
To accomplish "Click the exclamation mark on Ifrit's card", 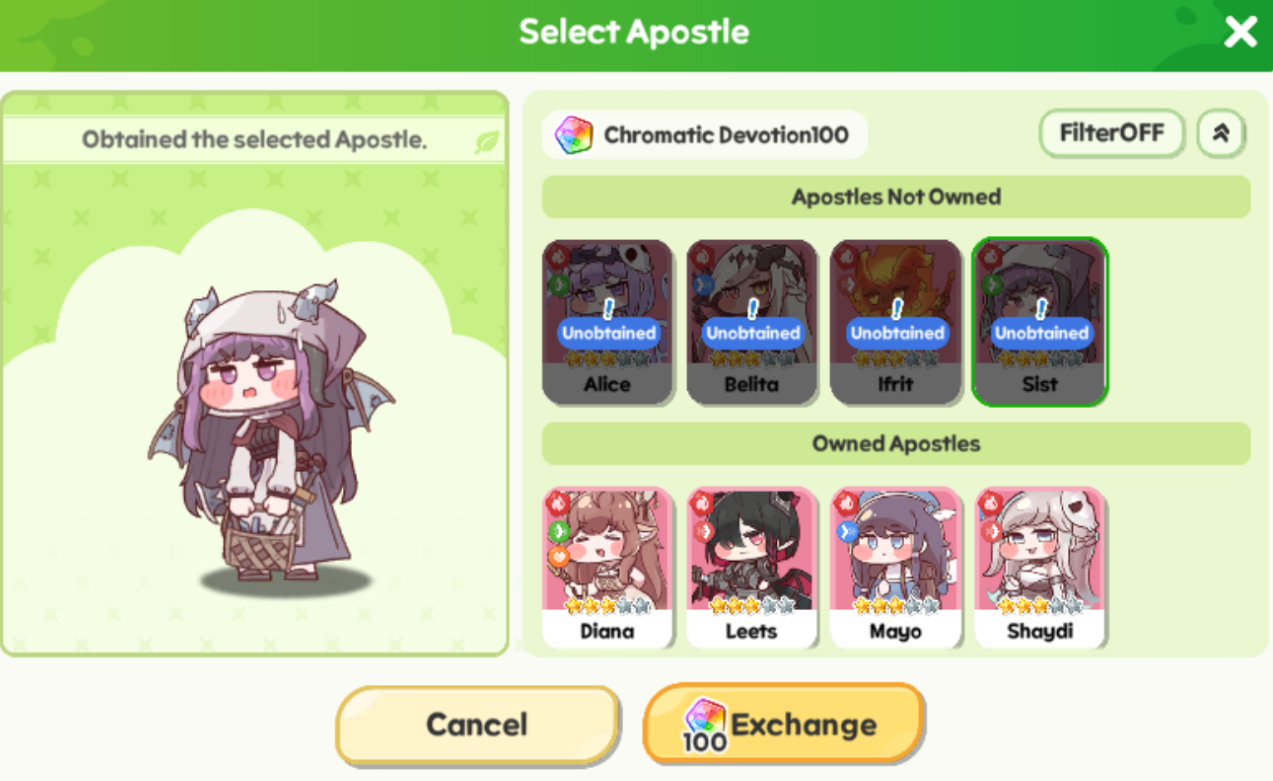I will [897, 308].
